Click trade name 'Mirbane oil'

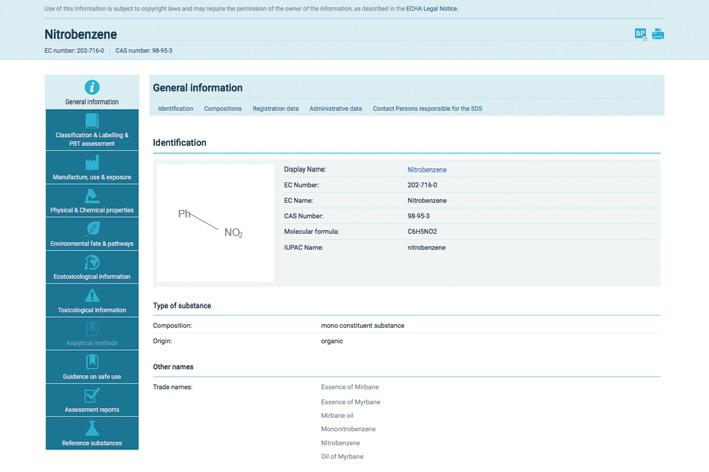(337, 415)
